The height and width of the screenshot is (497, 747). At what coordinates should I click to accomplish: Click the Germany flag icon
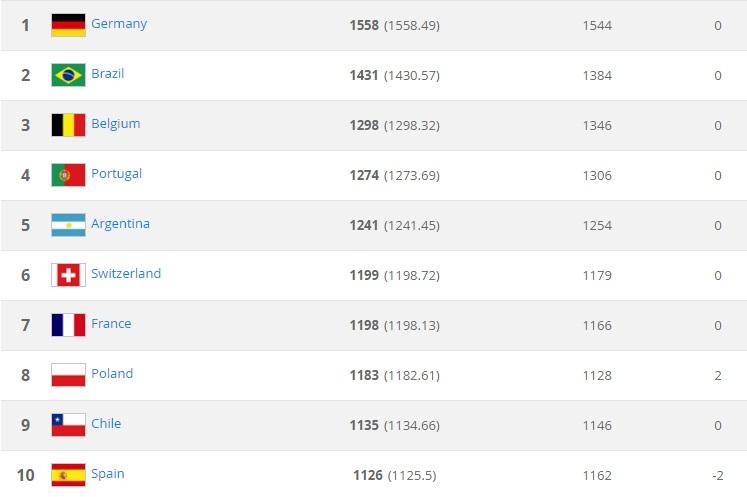pyautogui.click(x=68, y=25)
